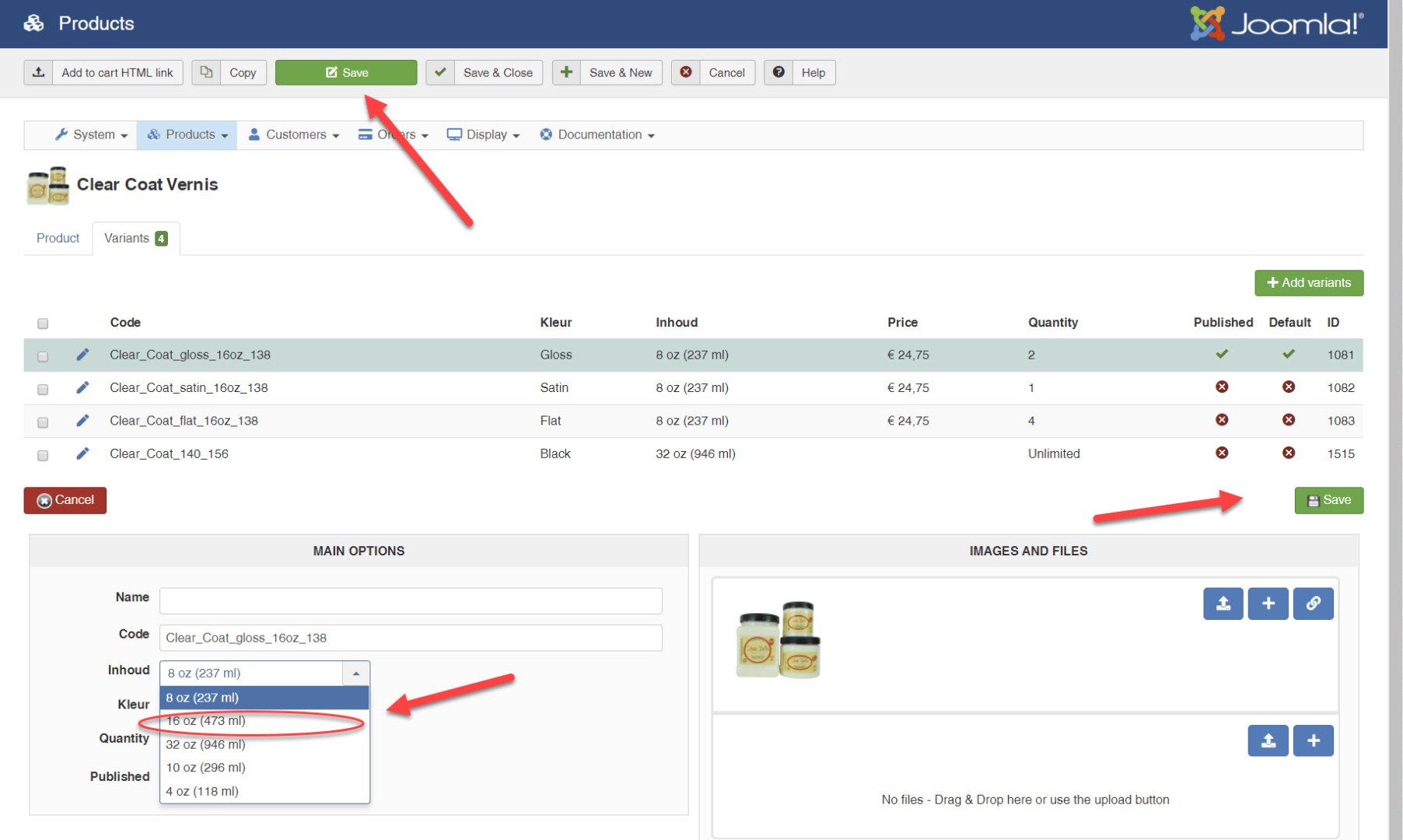Click the Save & Close checkmark icon
The width and height of the screenshot is (1403, 840).
pyautogui.click(x=440, y=72)
